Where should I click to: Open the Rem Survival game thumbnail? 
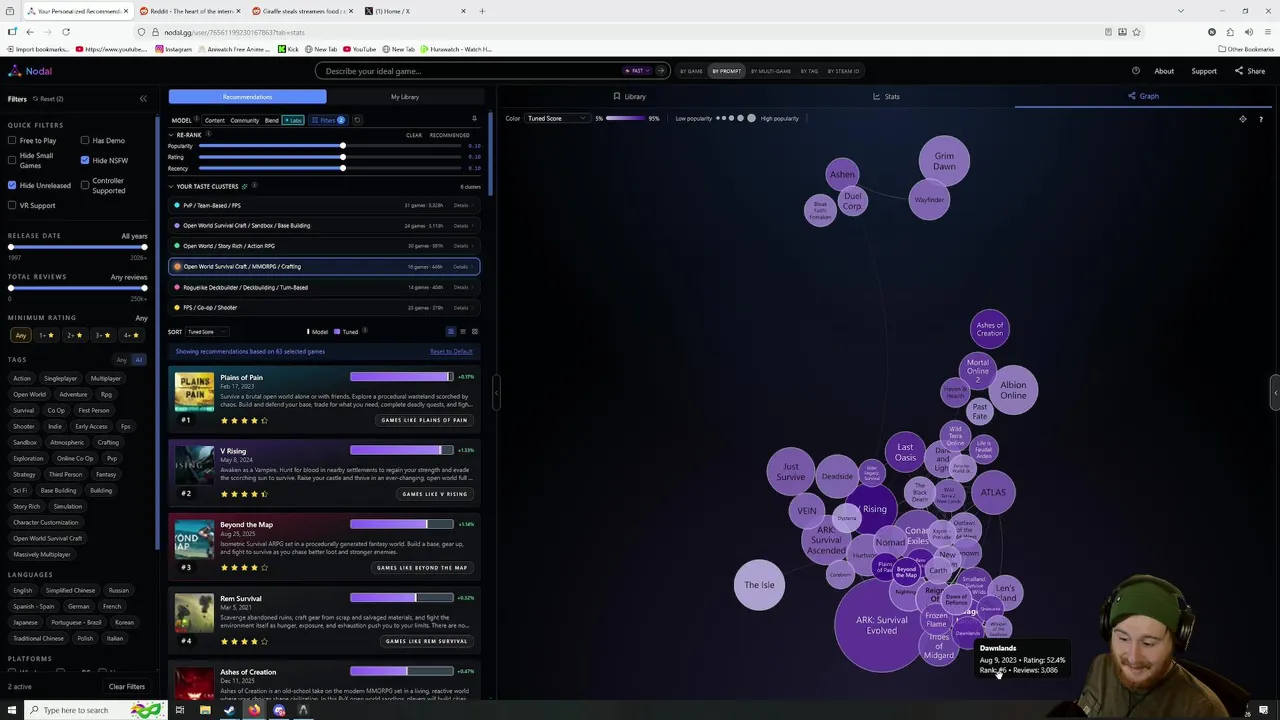pos(194,613)
